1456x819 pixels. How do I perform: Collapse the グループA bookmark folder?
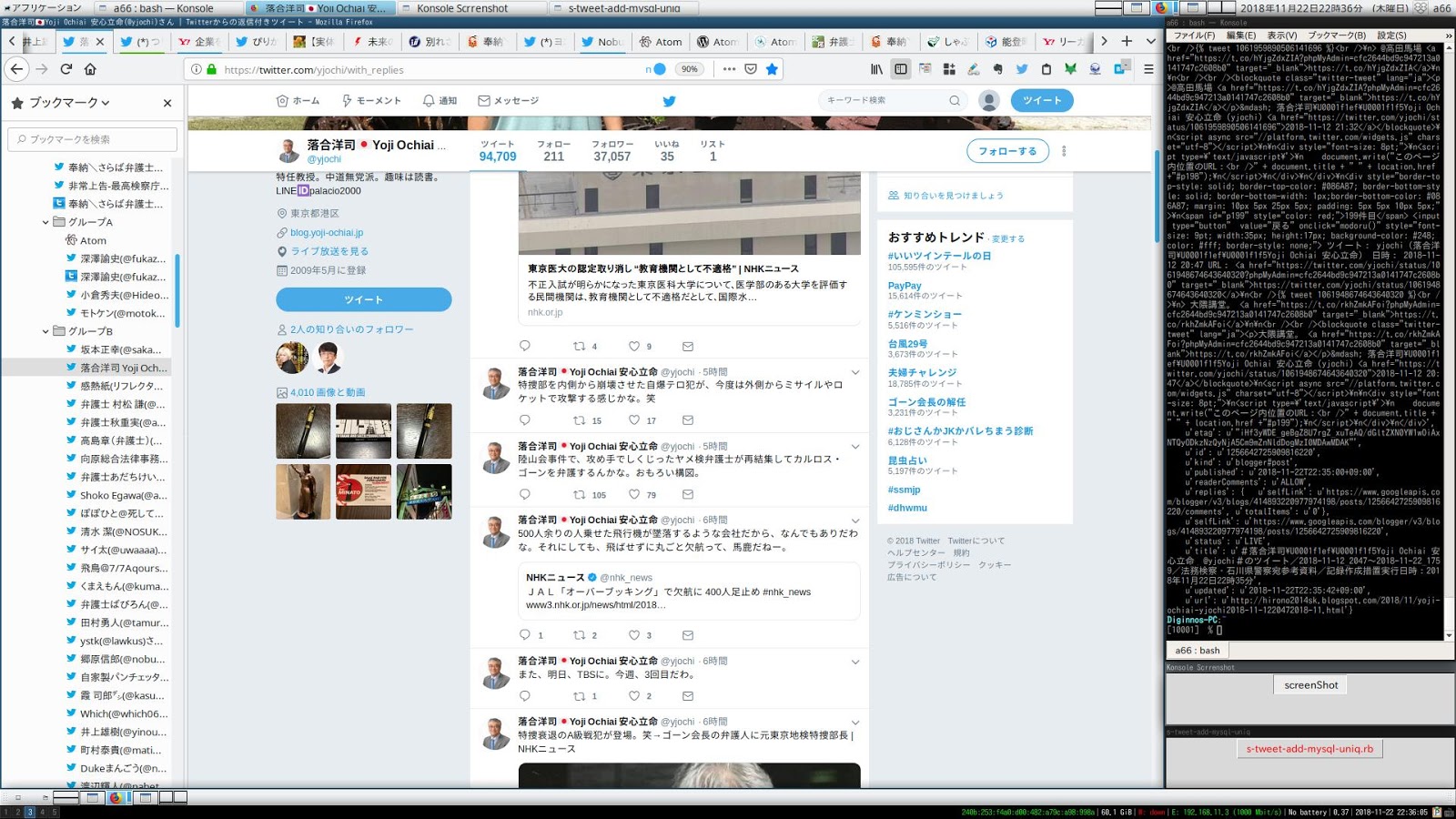coord(45,222)
